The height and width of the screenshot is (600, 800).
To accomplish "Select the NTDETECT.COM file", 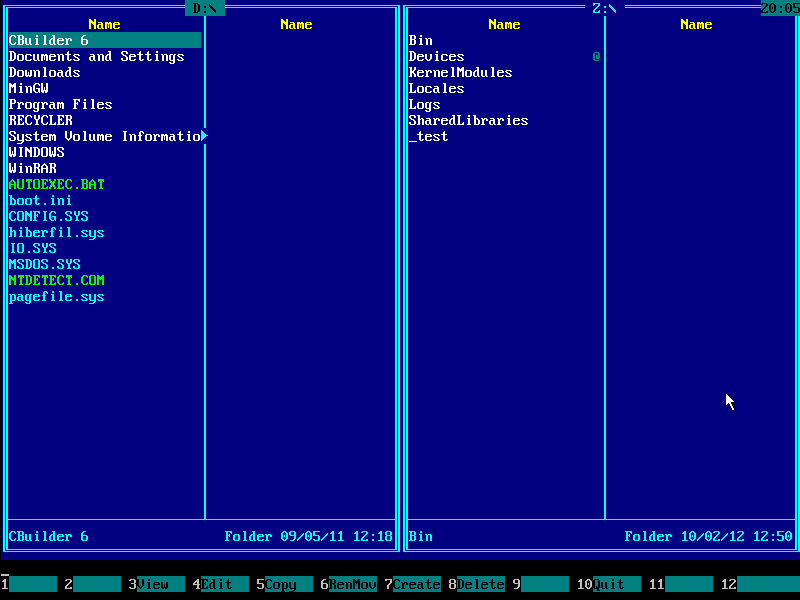I will point(57,280).
